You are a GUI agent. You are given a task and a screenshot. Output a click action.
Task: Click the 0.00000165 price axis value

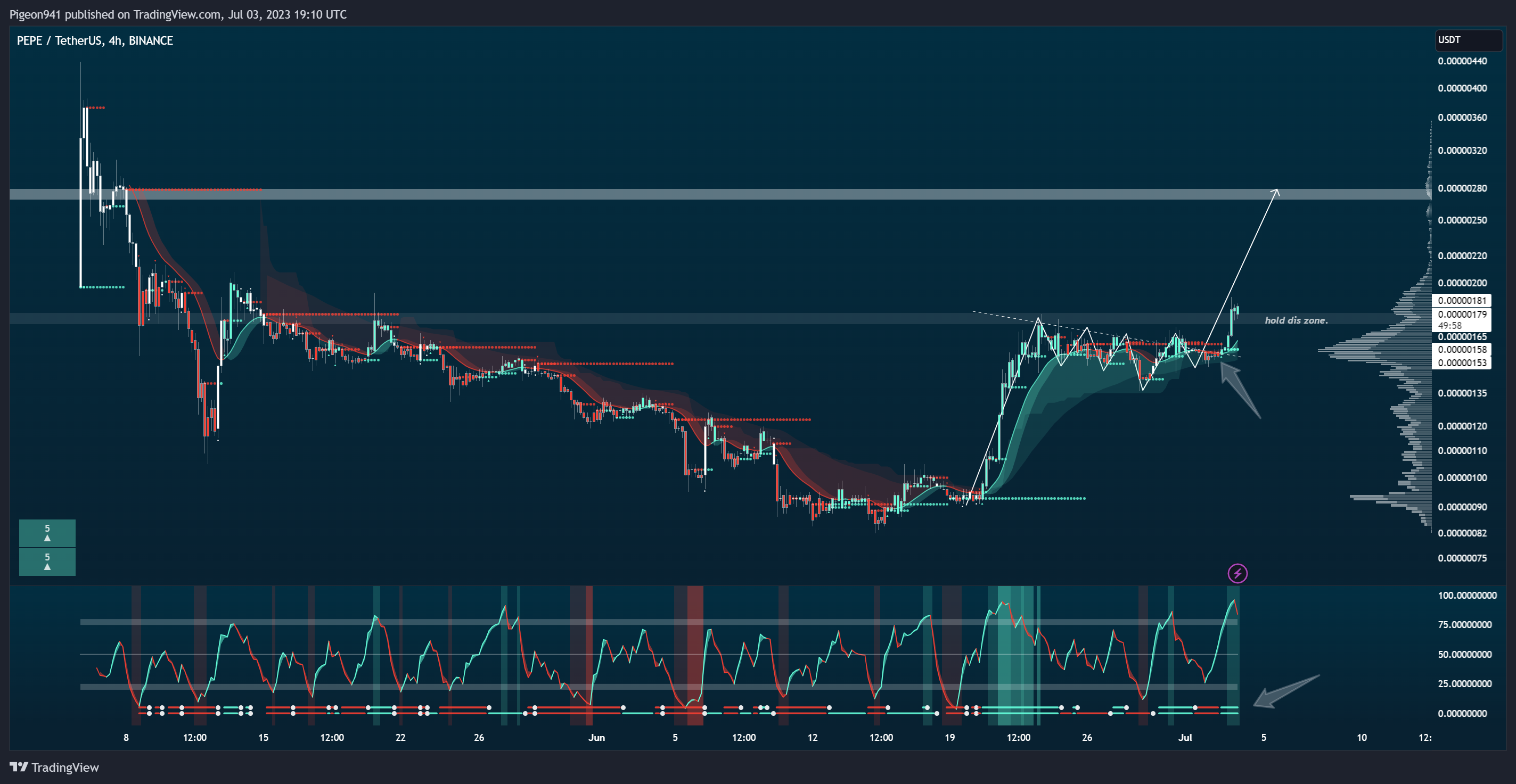(1462, 337)
